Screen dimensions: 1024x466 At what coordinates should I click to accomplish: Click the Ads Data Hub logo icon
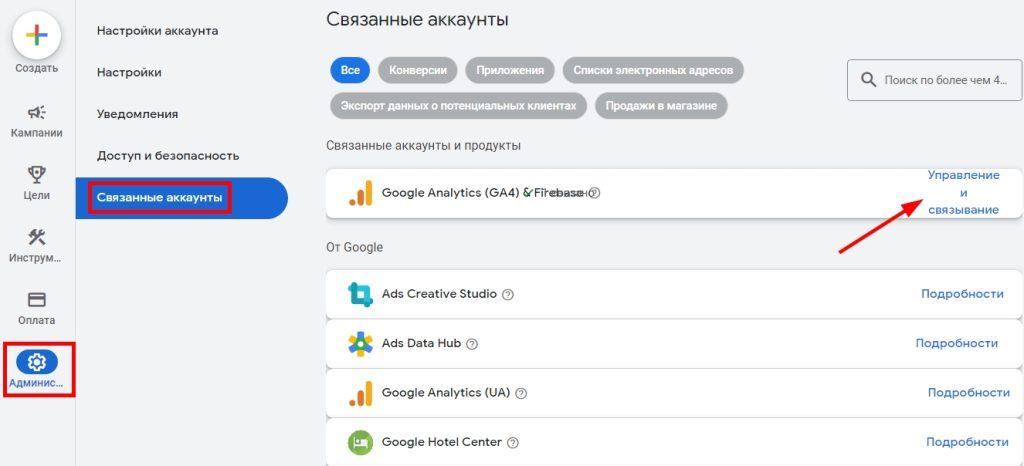point(360,343)
